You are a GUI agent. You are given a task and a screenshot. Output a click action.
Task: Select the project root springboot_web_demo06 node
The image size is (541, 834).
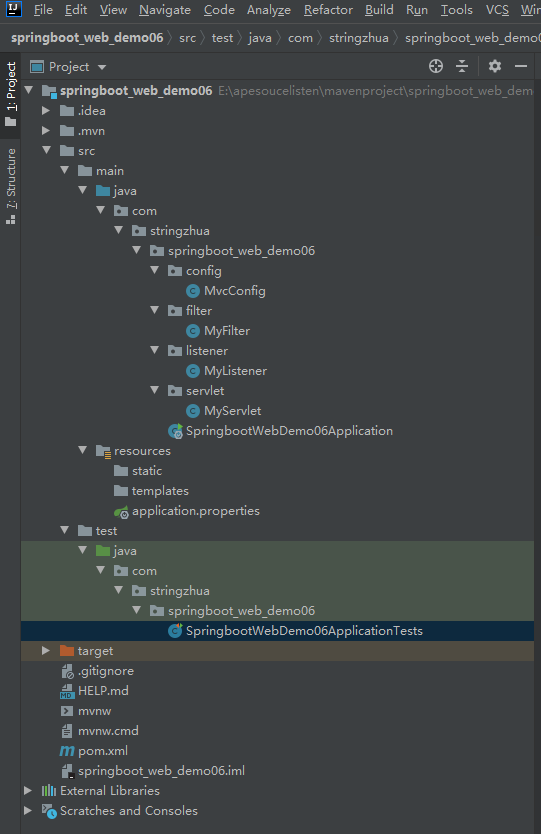point(277,91)
